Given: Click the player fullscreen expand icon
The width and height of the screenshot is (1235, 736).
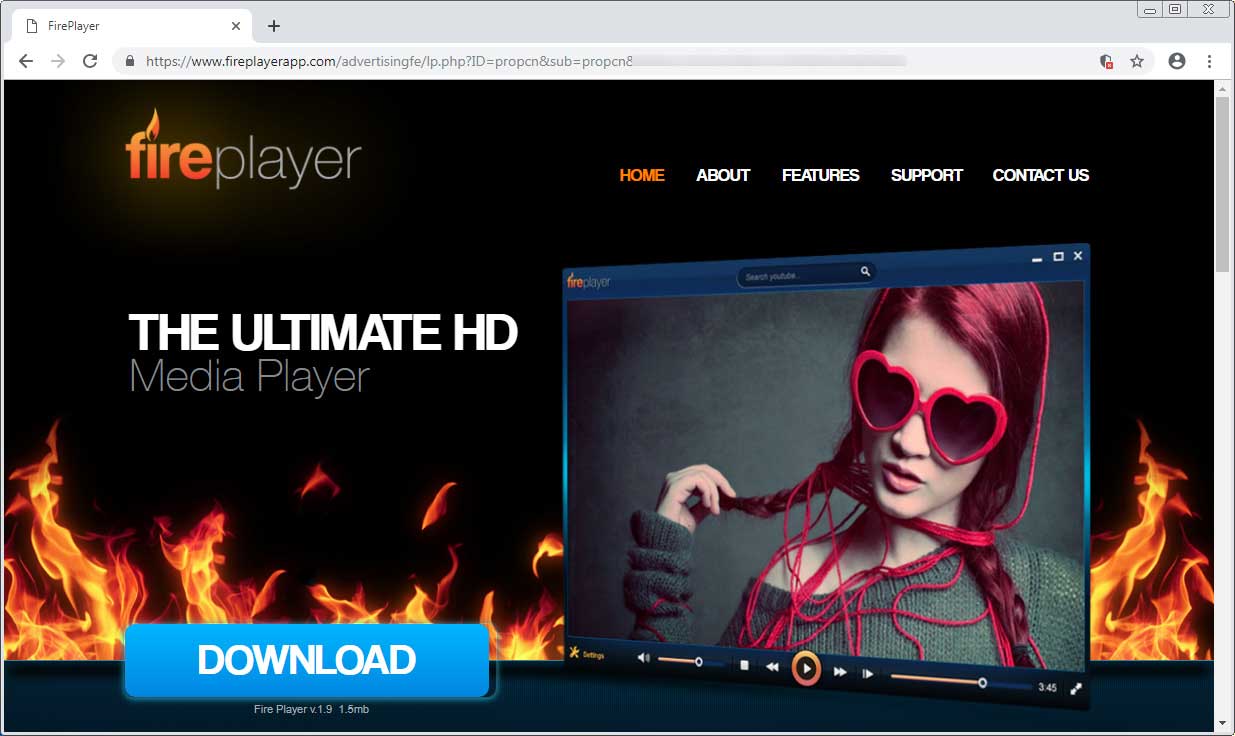Looking at the screenshot, I should pos(1076,689).
